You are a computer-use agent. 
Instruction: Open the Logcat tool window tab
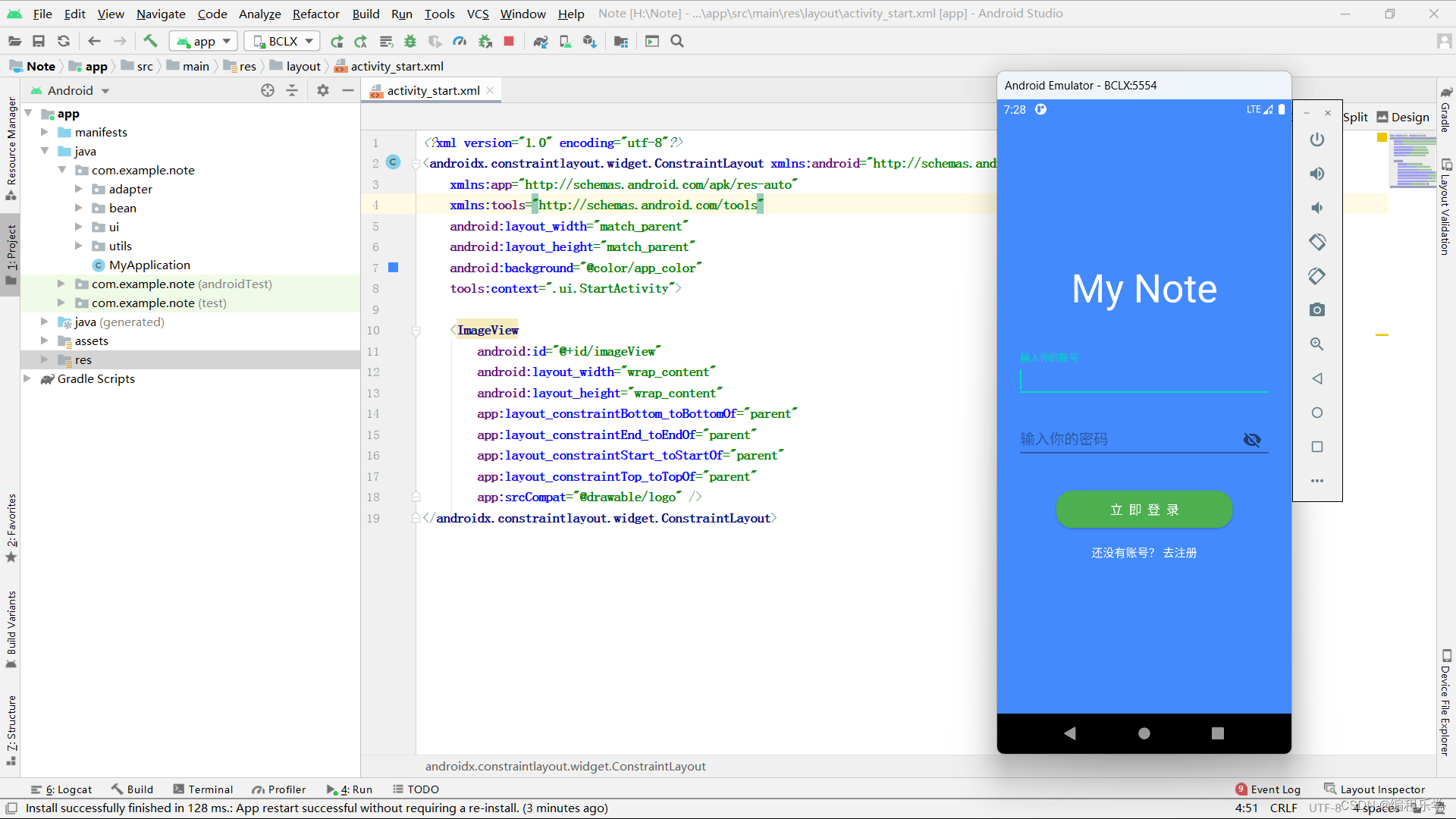pyautogui.click(x=62, y=789)
